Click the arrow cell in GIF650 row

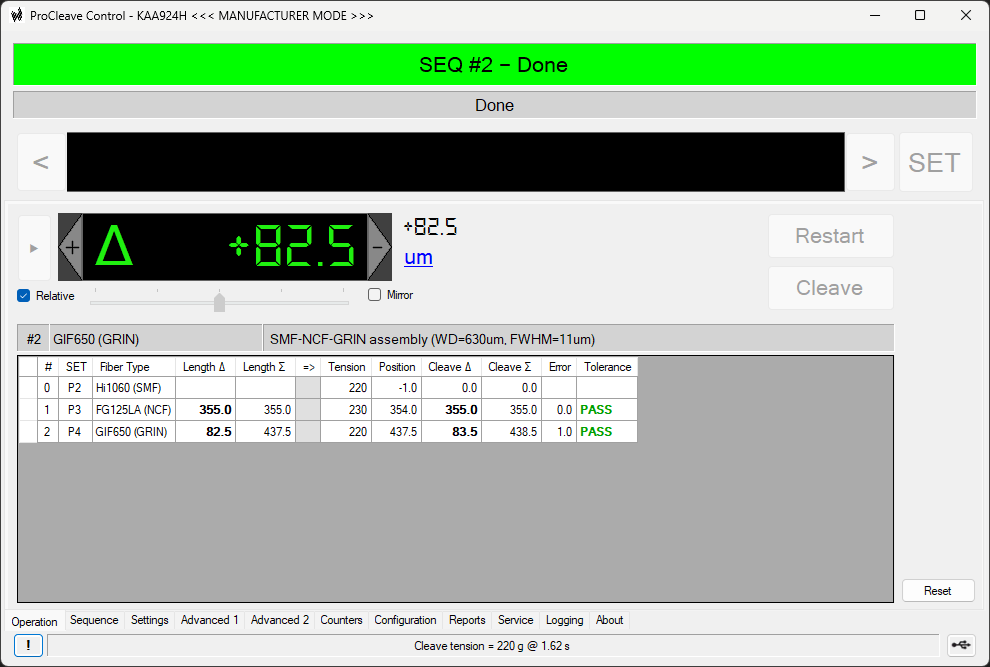point(308,432)
